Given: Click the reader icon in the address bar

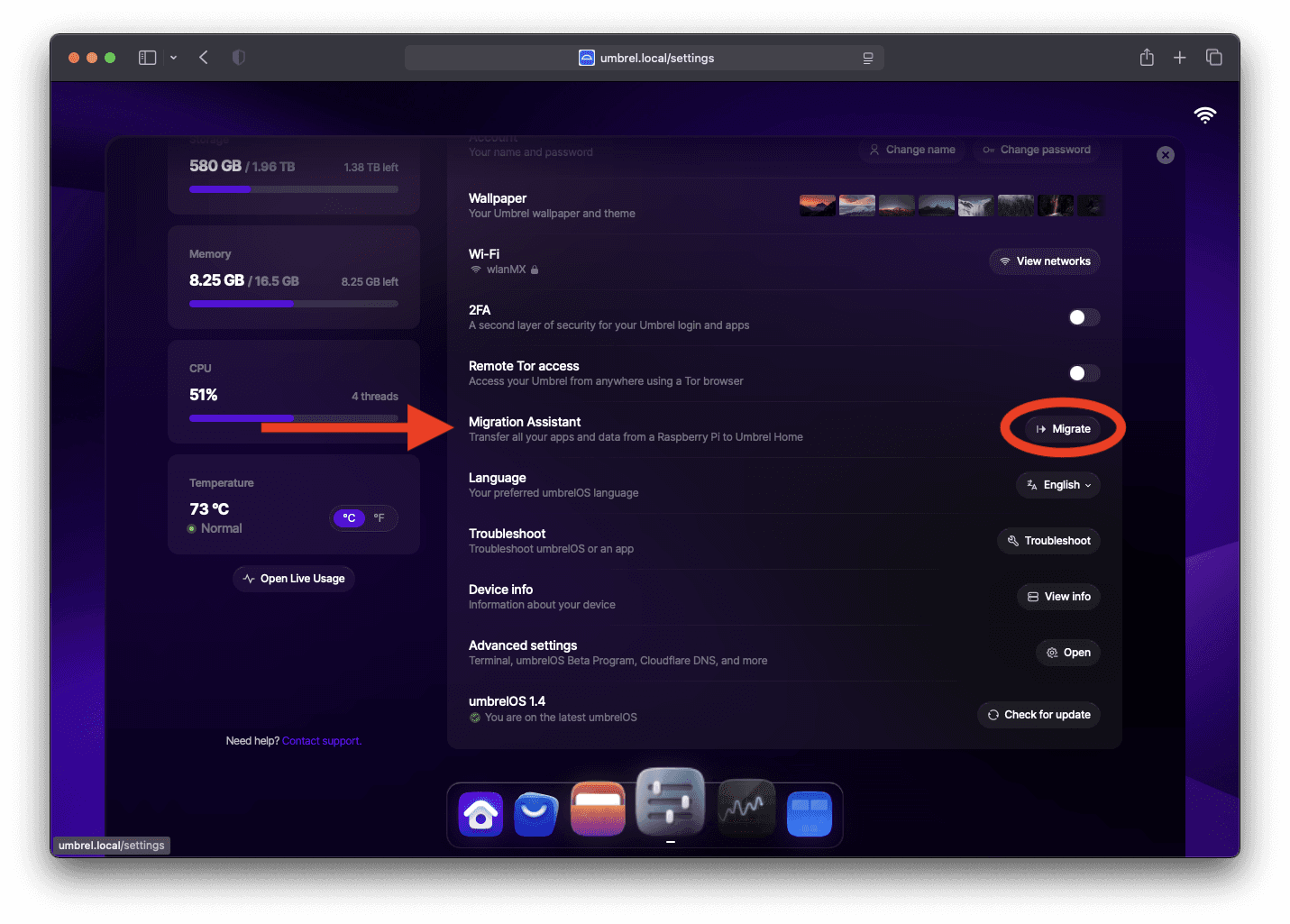Looking at the screenshot, I should pos(868,58).
